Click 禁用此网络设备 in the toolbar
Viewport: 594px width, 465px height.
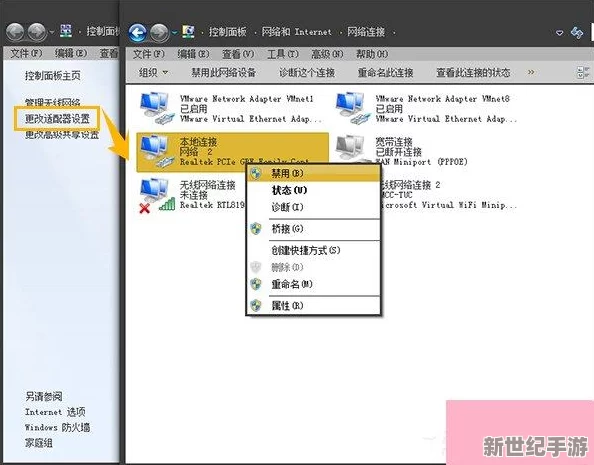pos(224,72)
